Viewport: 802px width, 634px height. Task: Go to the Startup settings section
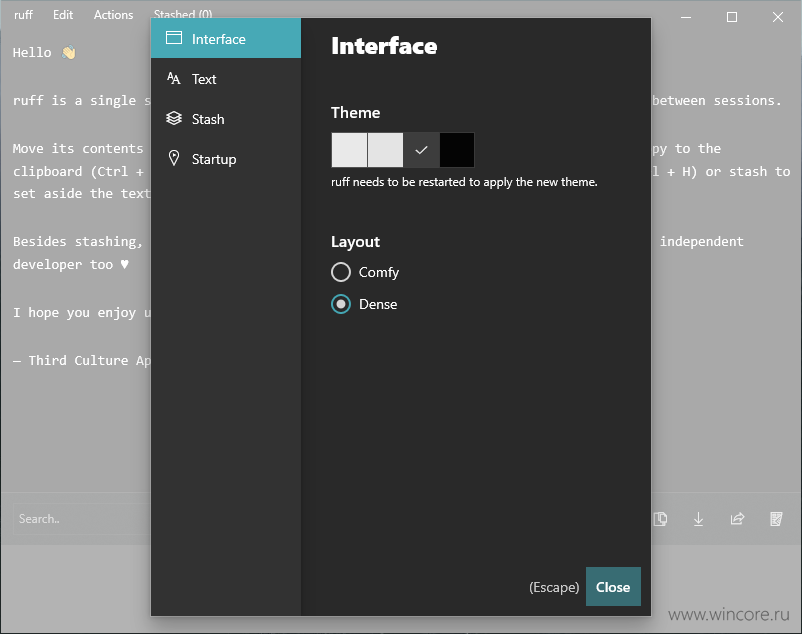point(226,158)
